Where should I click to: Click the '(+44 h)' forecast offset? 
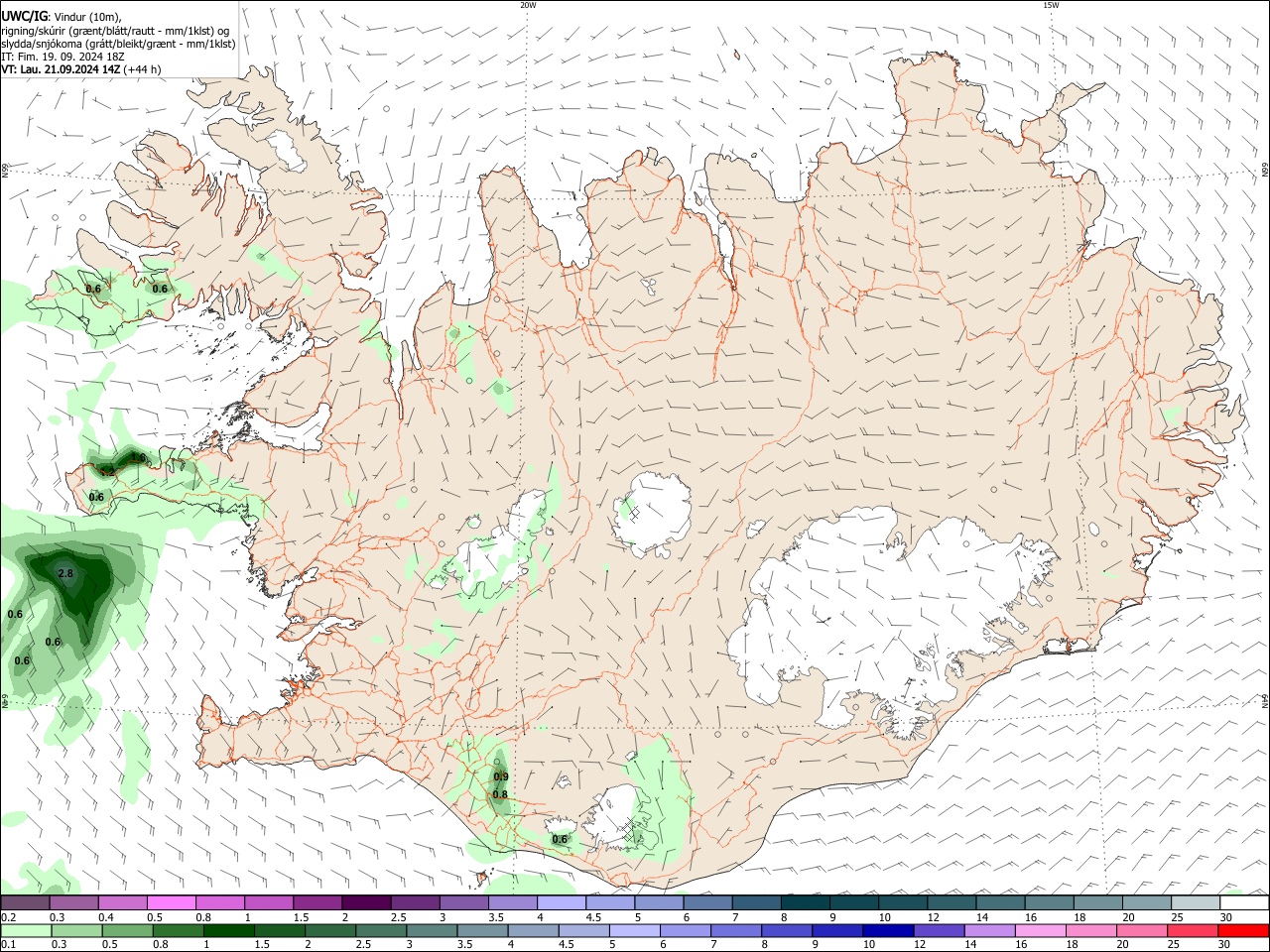coord(143,69)
